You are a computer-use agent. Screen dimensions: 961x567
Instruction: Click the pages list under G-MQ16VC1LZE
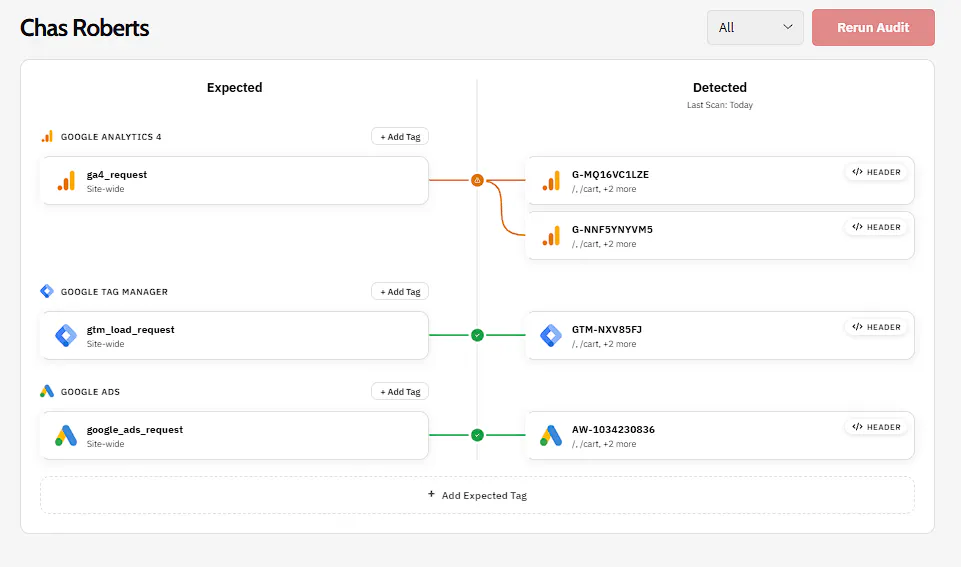tap(604, 189)
